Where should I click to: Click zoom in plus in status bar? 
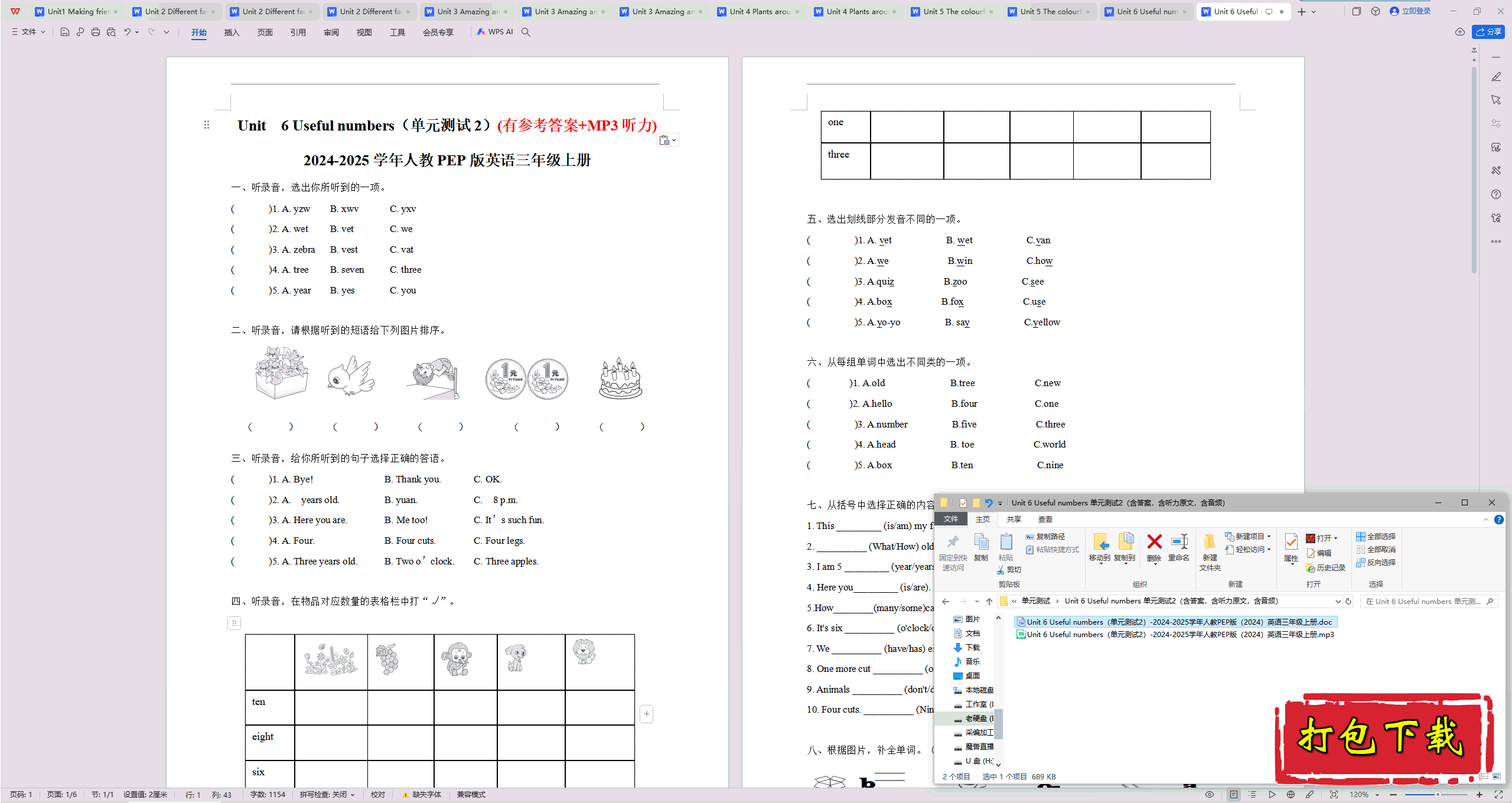tap(1480, 795)
